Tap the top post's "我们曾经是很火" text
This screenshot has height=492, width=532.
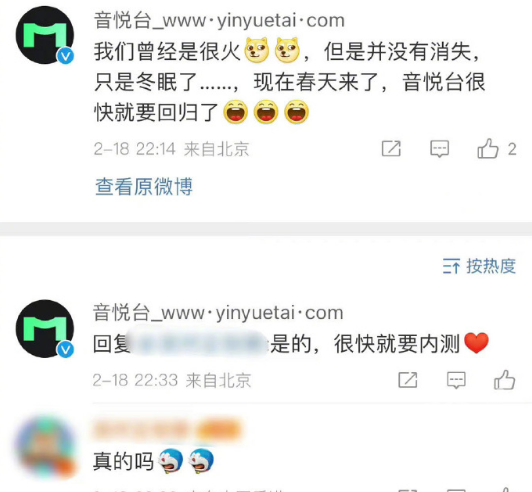pos(167,52)
